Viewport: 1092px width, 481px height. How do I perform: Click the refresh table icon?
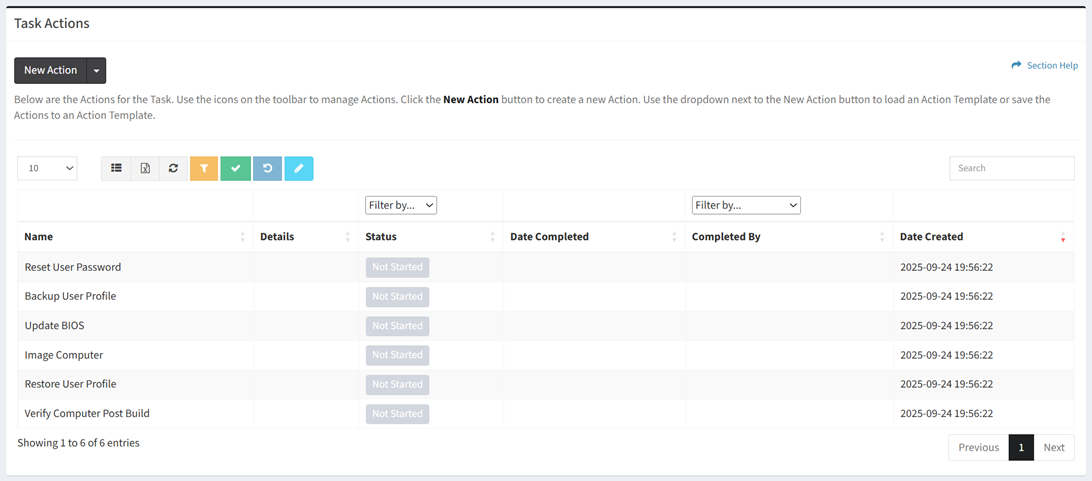[x=173, y=168]
